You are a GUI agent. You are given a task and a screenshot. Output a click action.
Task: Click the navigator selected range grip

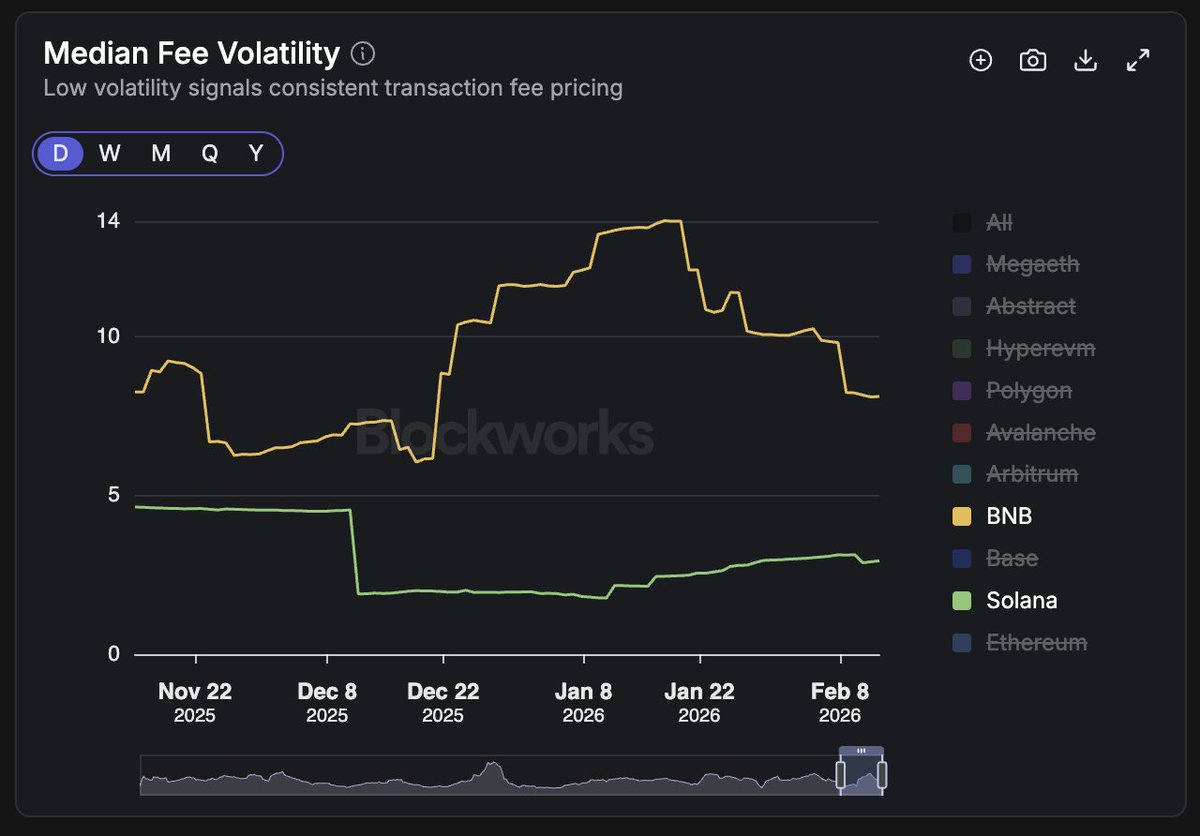pos(862,750)
